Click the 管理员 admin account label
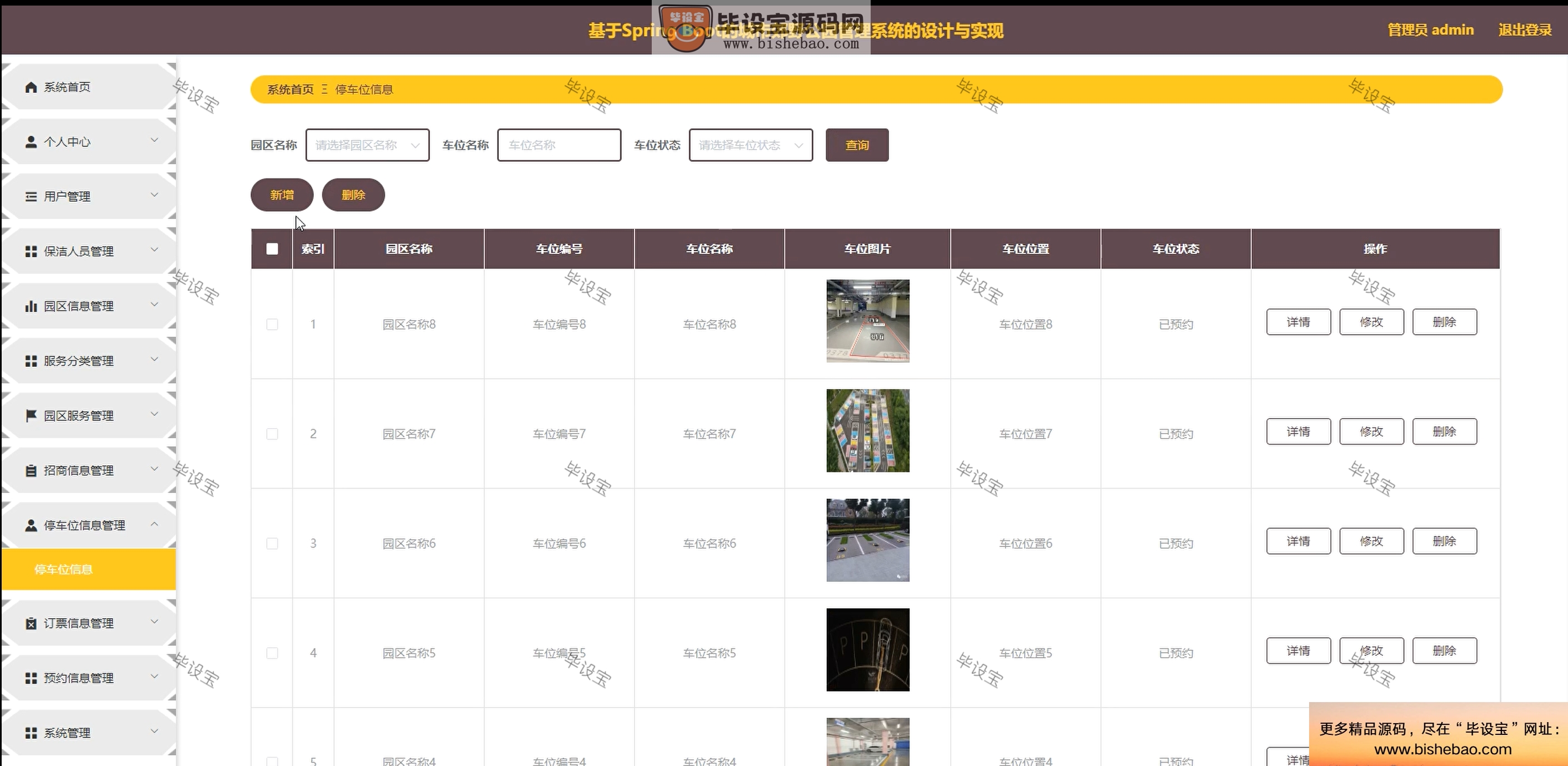The image size is (1568, 766). point(1430,30)
